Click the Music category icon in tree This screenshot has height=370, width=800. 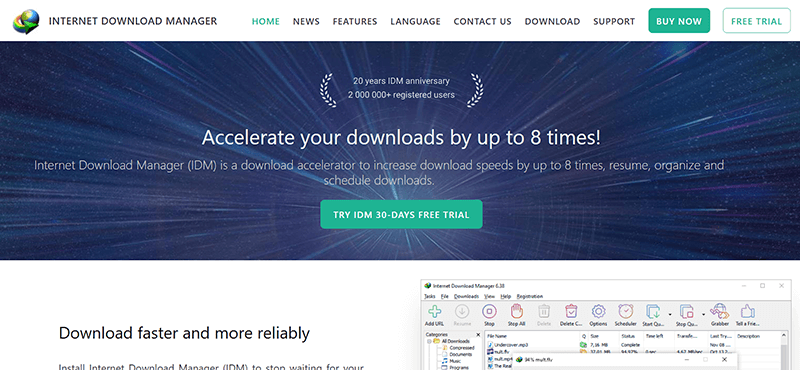tap(445, 361)
